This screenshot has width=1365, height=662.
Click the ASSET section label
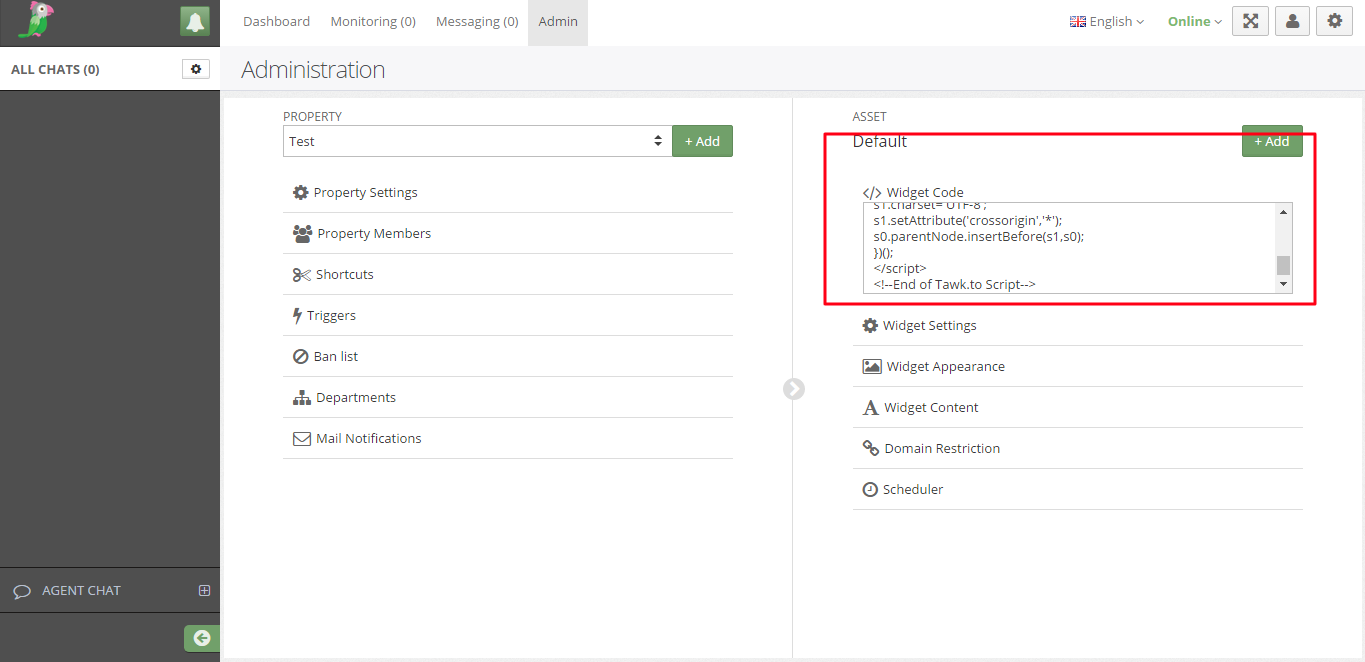870,117
